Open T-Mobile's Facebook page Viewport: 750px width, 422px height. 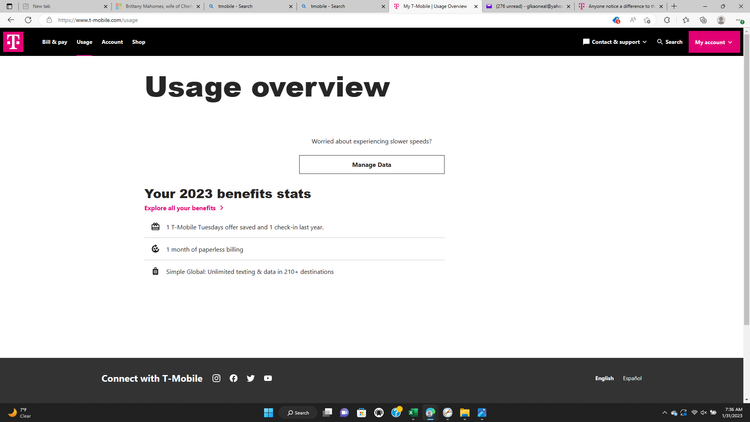pos(233,378)
